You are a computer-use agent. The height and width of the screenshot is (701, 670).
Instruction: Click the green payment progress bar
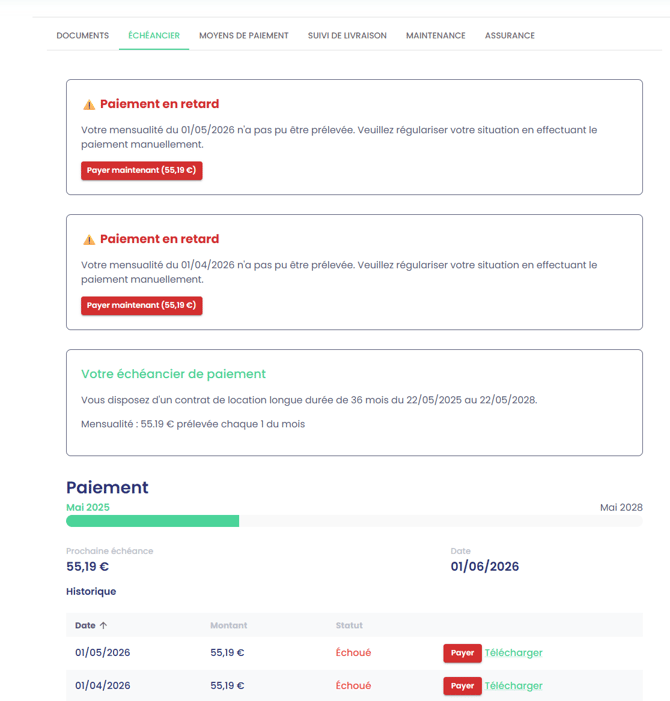(x=152, y=521)
